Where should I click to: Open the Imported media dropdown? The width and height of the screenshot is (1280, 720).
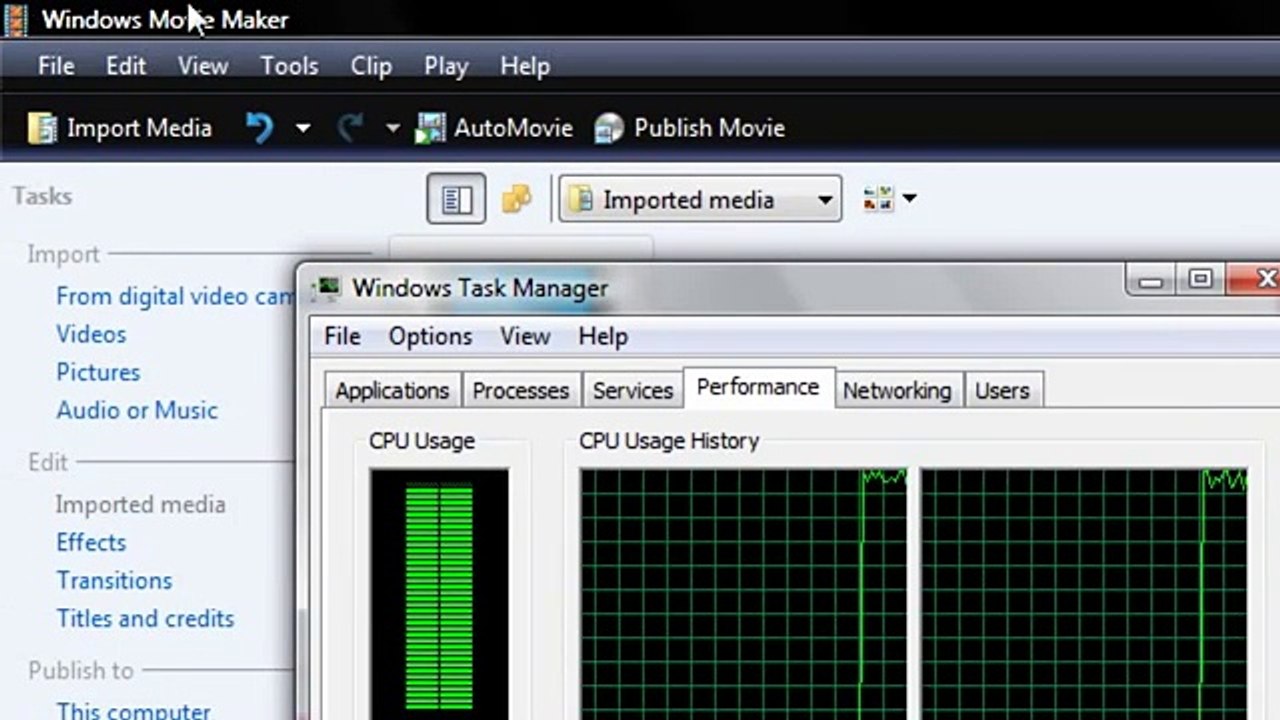pyautogui.click(x=700, y=200)
